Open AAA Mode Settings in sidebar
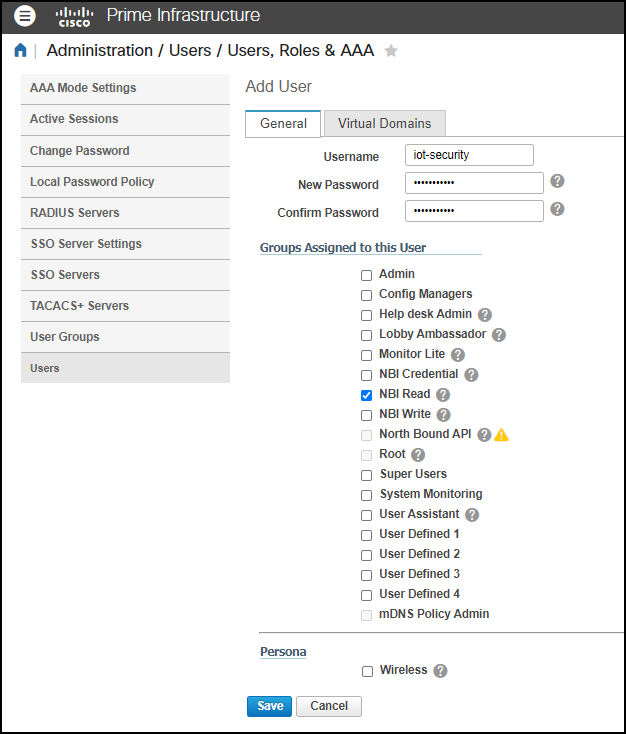The width and height of the screenshot is (626, 734). [125, 88]
